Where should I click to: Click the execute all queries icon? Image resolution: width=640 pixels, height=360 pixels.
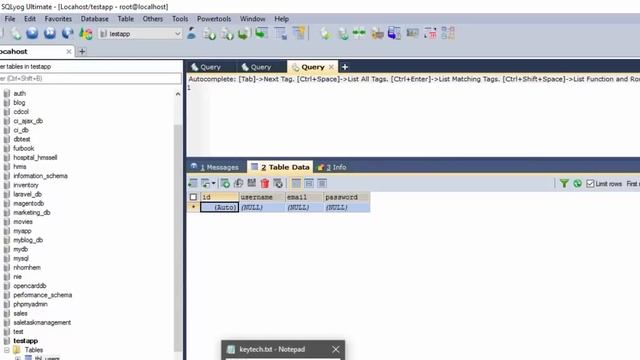(50, 33)
